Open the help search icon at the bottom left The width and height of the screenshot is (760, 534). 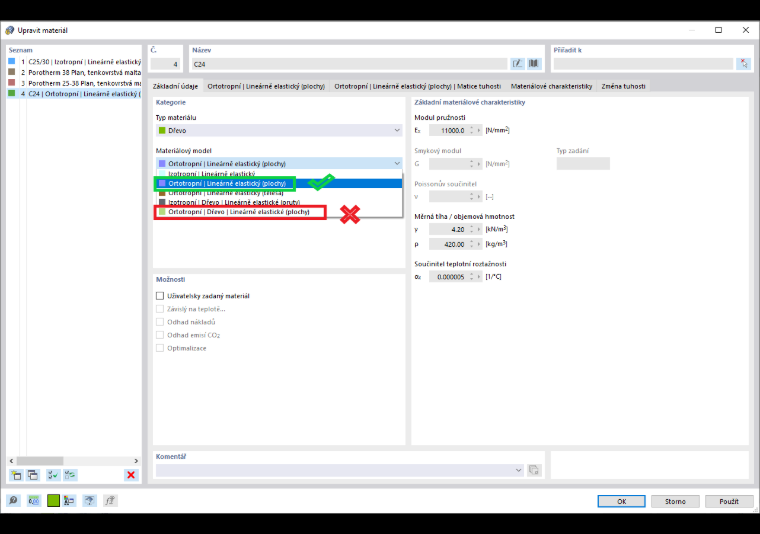point(14,501)
